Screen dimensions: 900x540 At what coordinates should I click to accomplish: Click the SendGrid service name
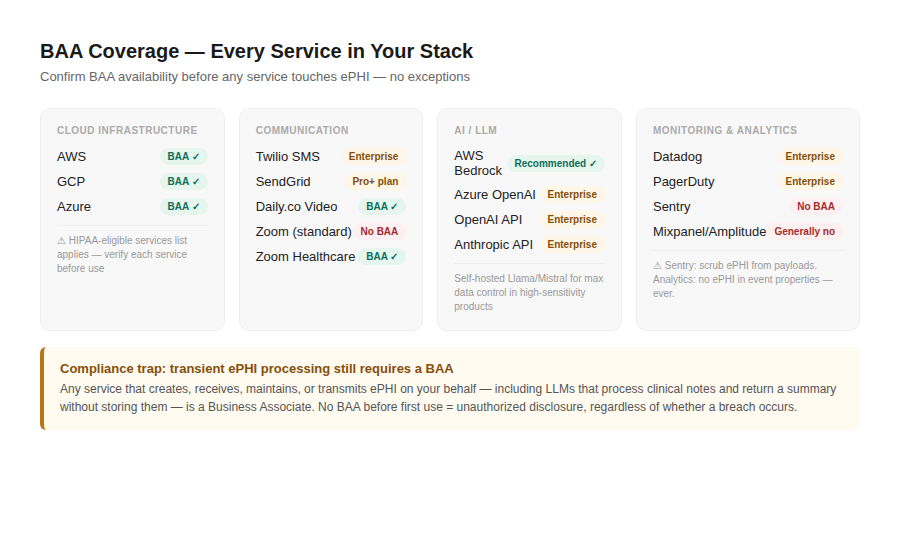[283, 182]
